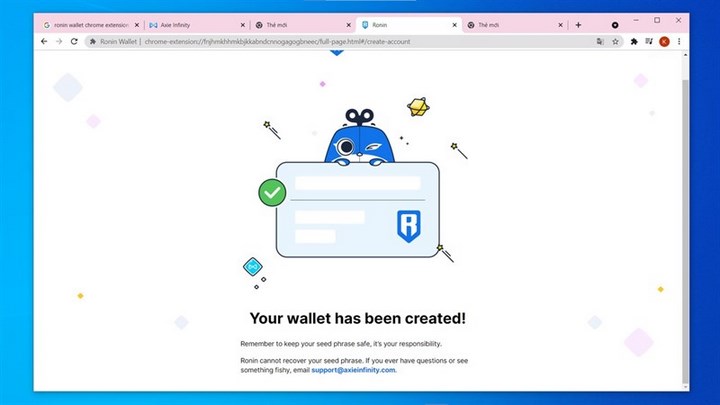This screenshot has height=405, width=720.
Task: Click the translate page icon
Action: 600,42
